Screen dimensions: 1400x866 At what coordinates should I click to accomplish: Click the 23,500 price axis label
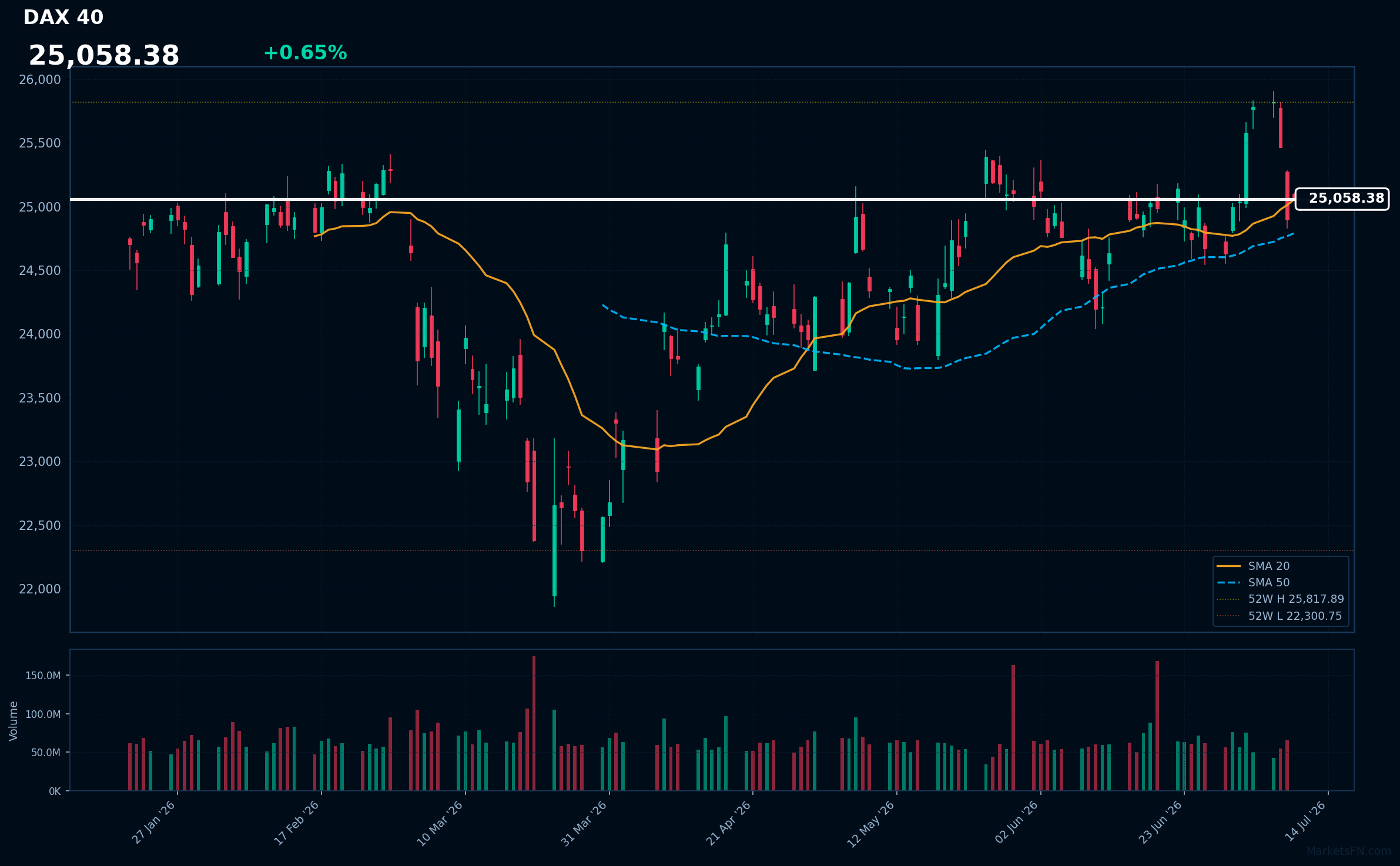pyautogui.click(x=40, y=398)
